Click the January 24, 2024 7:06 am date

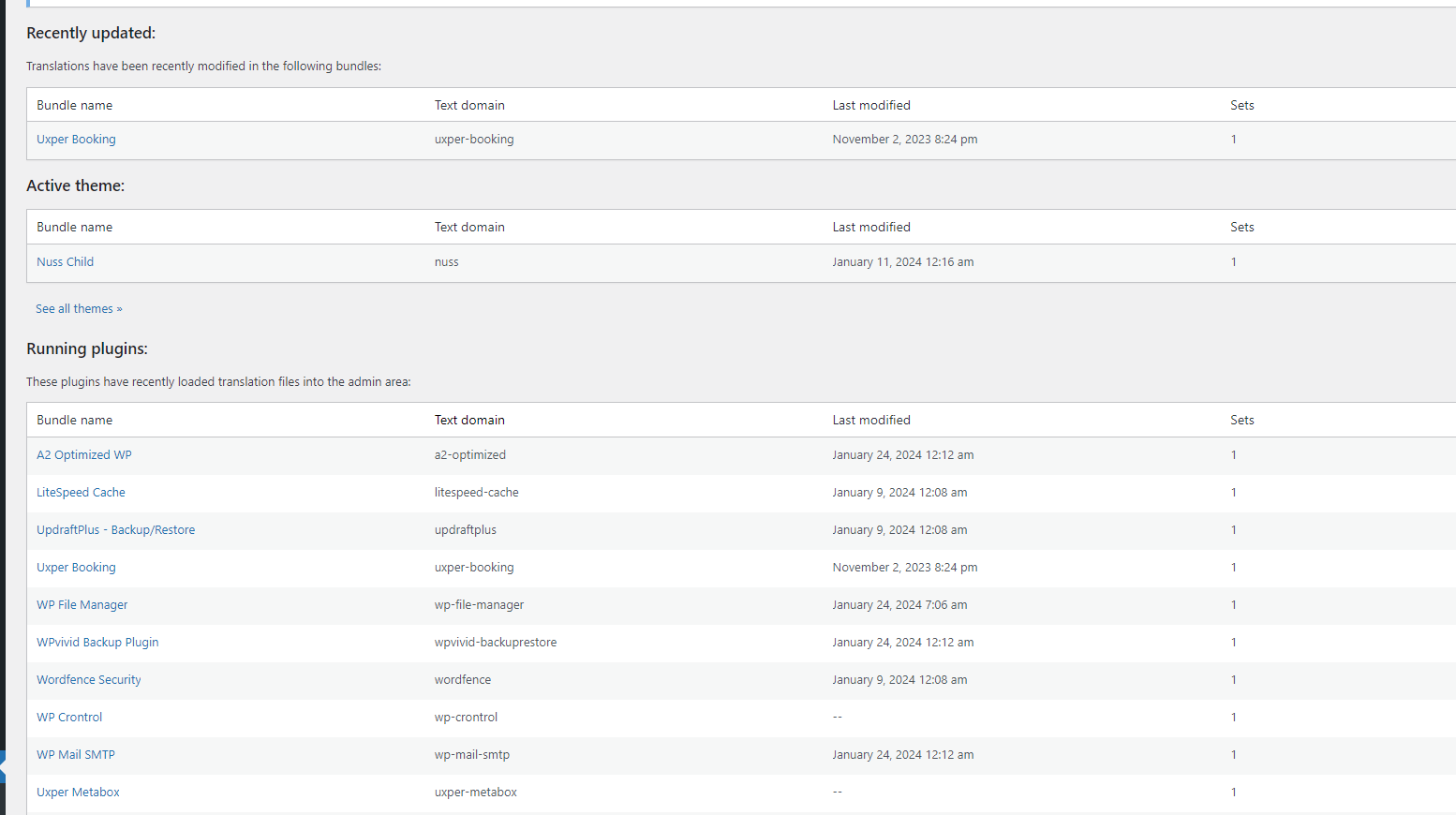(899, 604)
